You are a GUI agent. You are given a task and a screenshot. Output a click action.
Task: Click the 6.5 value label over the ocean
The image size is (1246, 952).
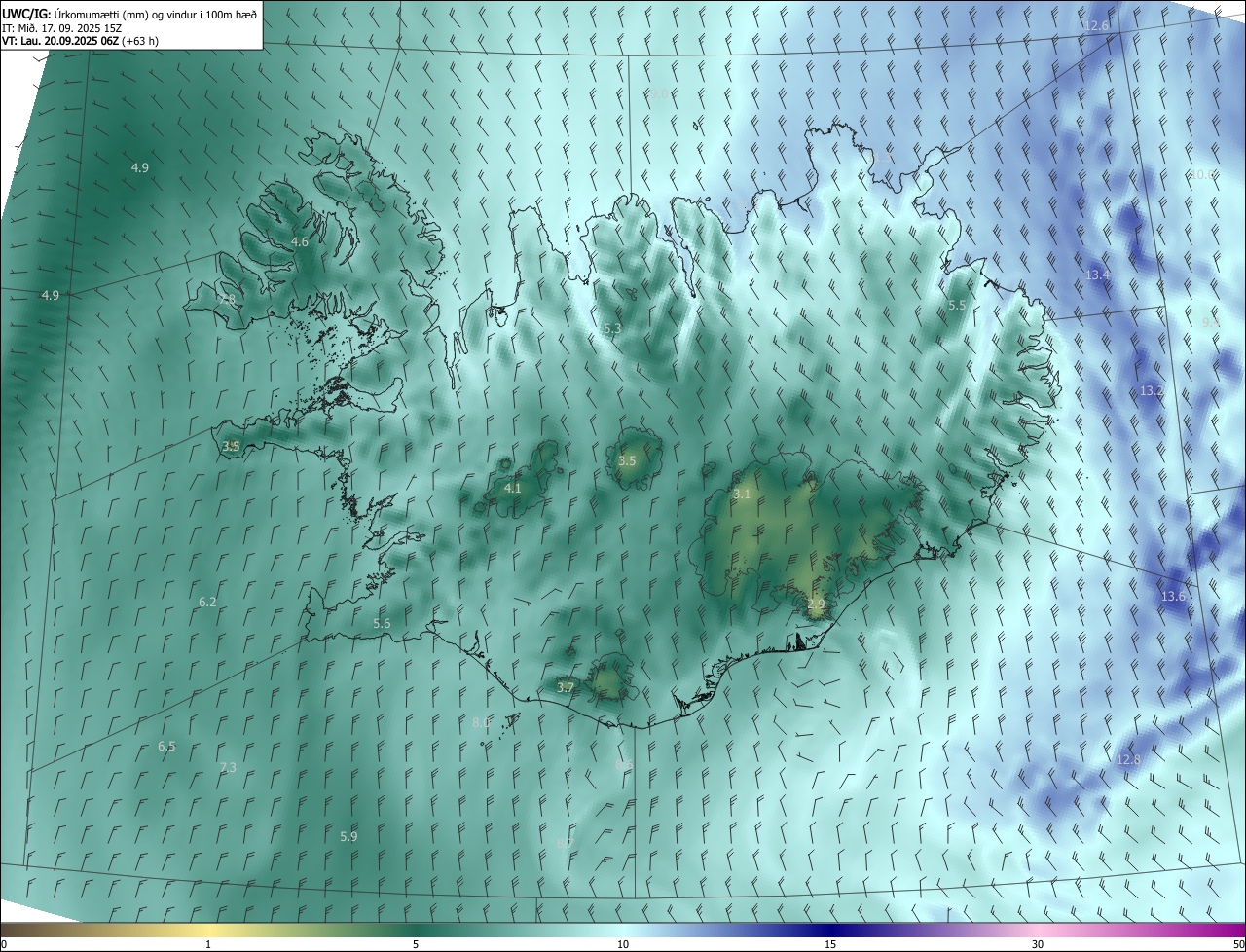coord(167,746)
